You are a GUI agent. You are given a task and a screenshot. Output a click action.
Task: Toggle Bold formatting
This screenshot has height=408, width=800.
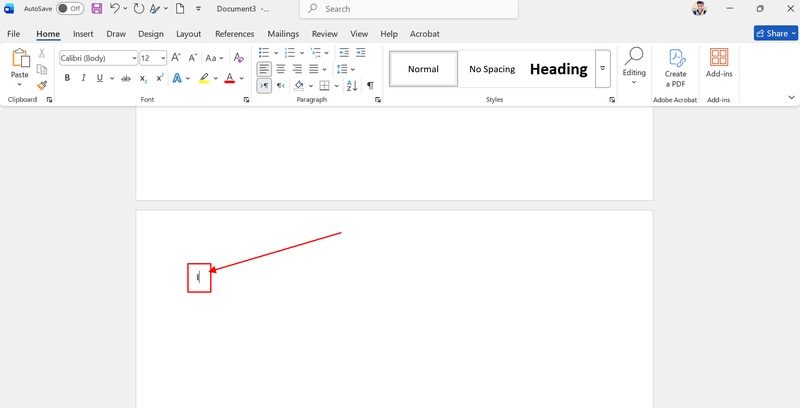coord(67,78)
